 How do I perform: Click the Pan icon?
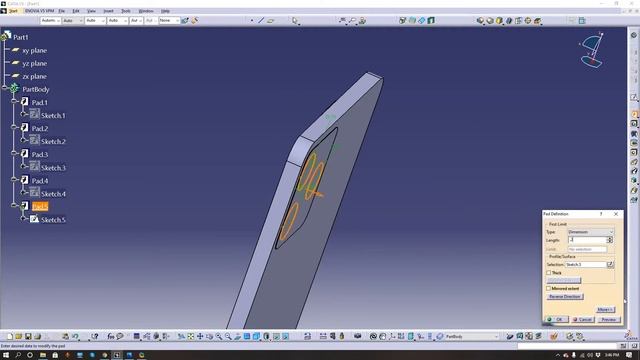click(x=200, y=336)
